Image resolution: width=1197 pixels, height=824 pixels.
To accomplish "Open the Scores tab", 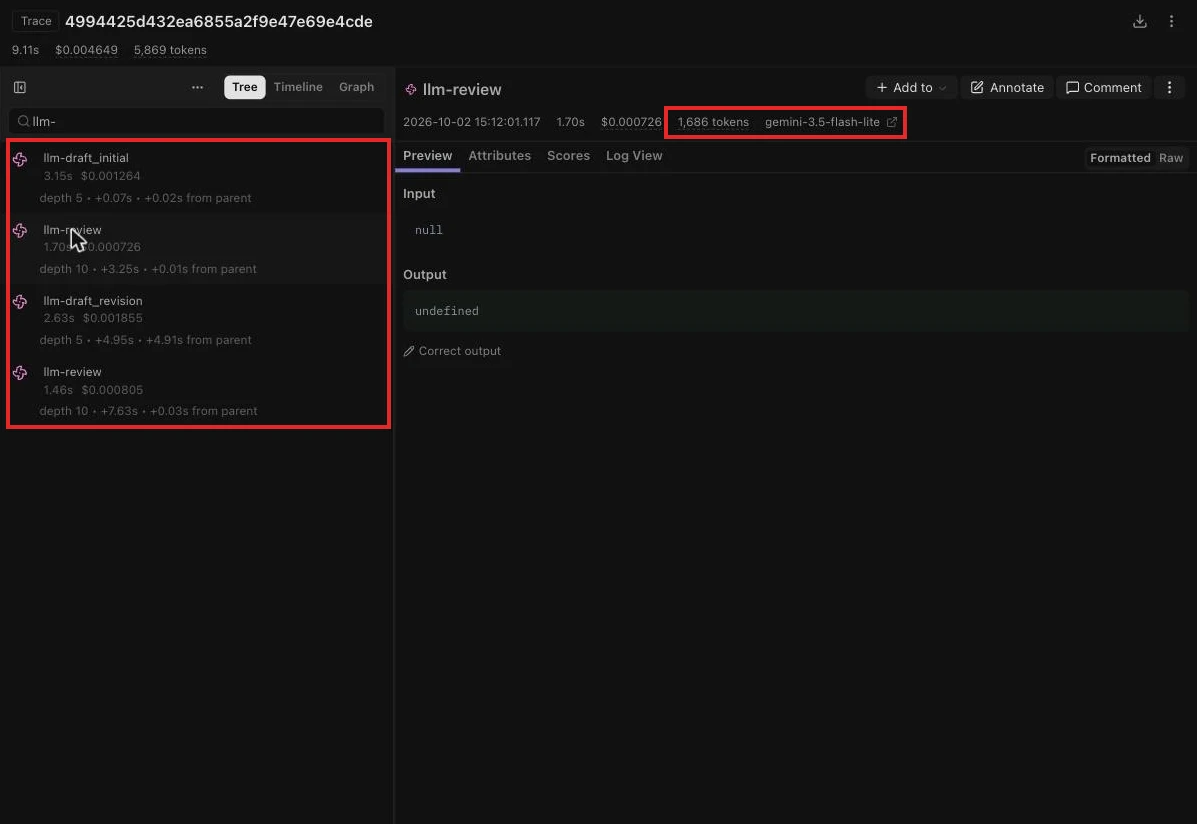I will coord(569,156).
